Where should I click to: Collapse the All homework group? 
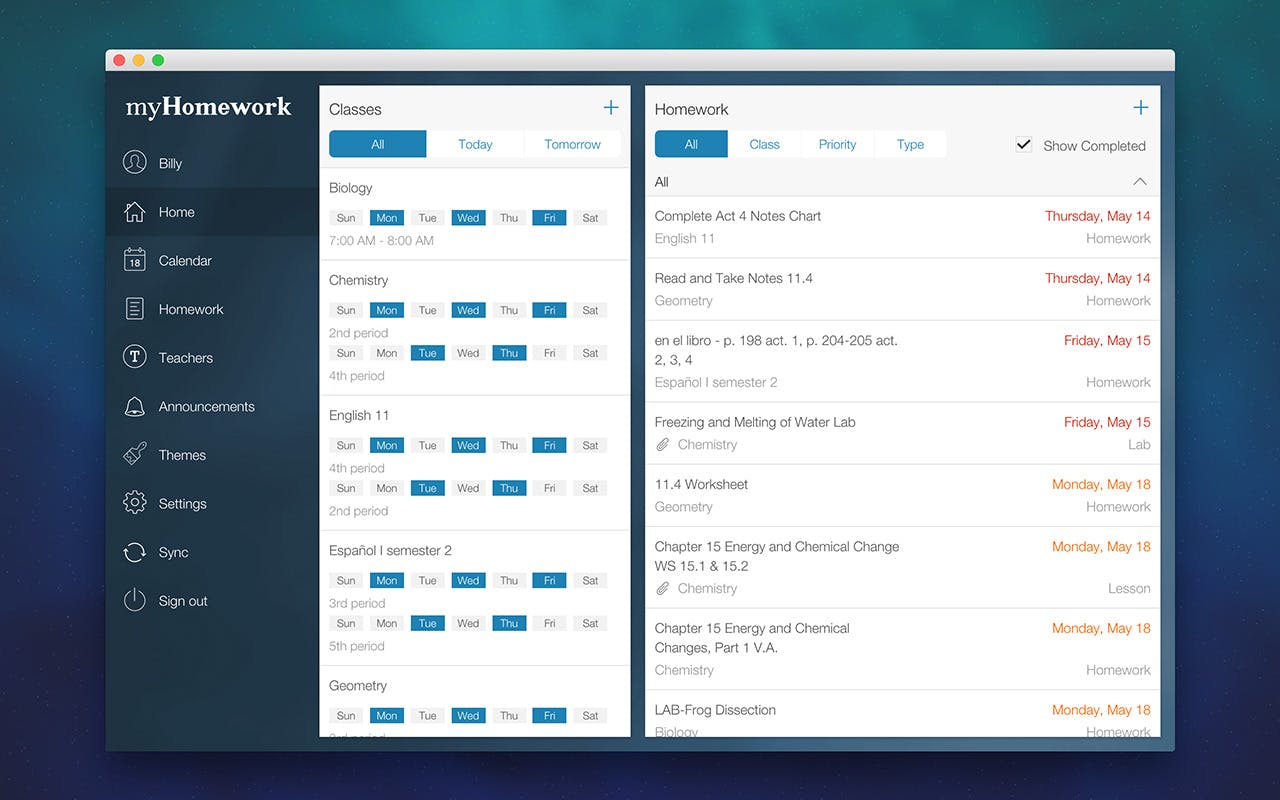(1140, 182)
